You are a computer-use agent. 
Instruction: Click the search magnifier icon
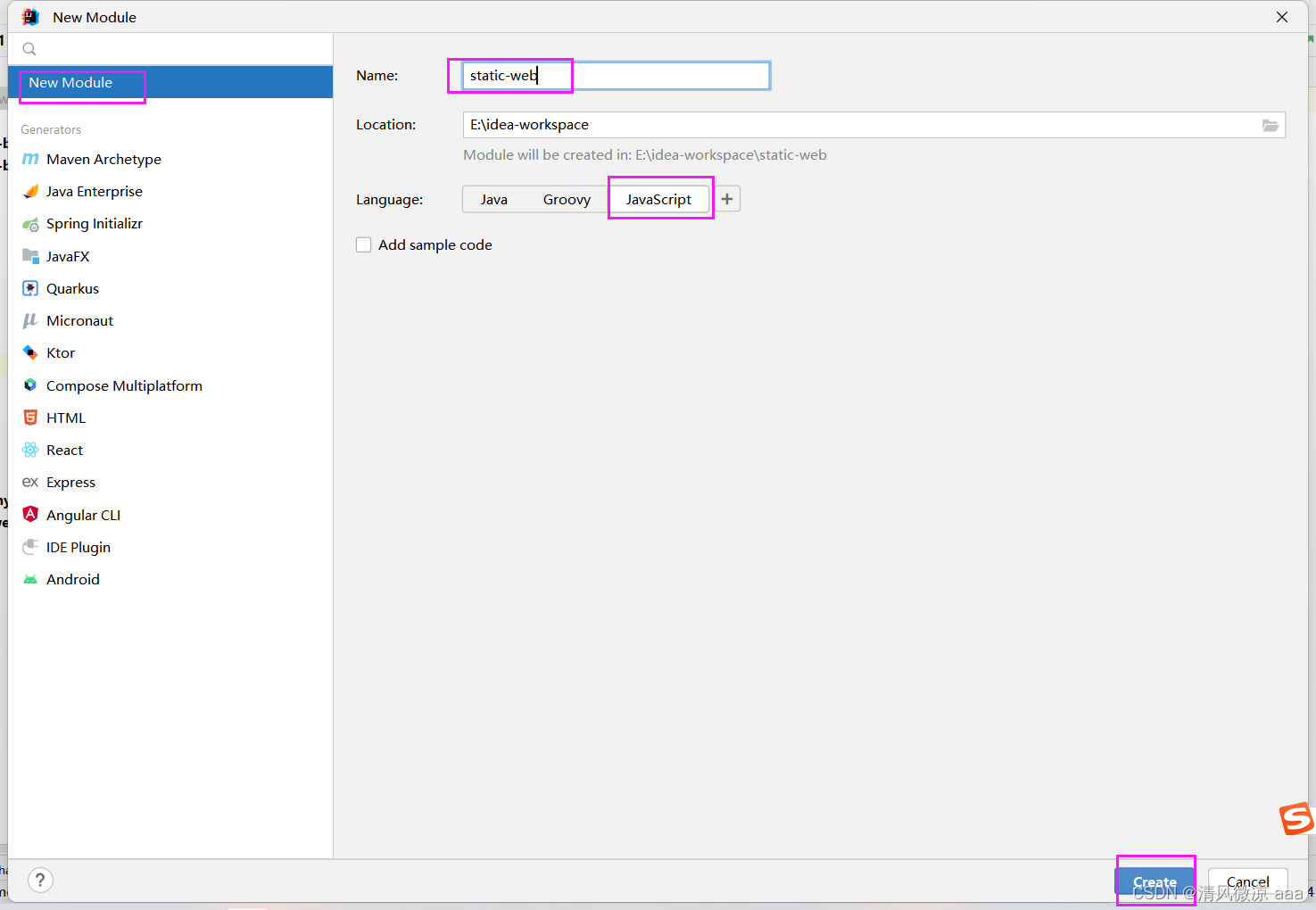[x=29, y=49]
